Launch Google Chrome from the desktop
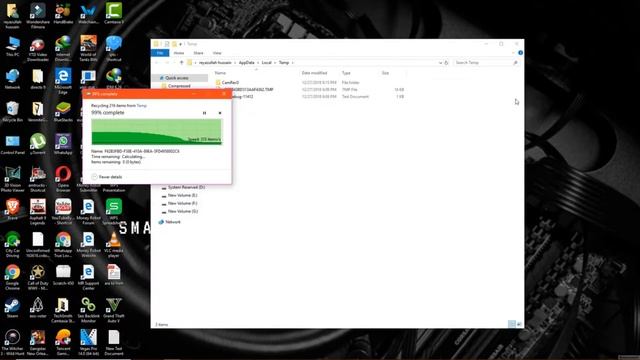The height and width of the screenshot is (360, 640). [12, 278]
